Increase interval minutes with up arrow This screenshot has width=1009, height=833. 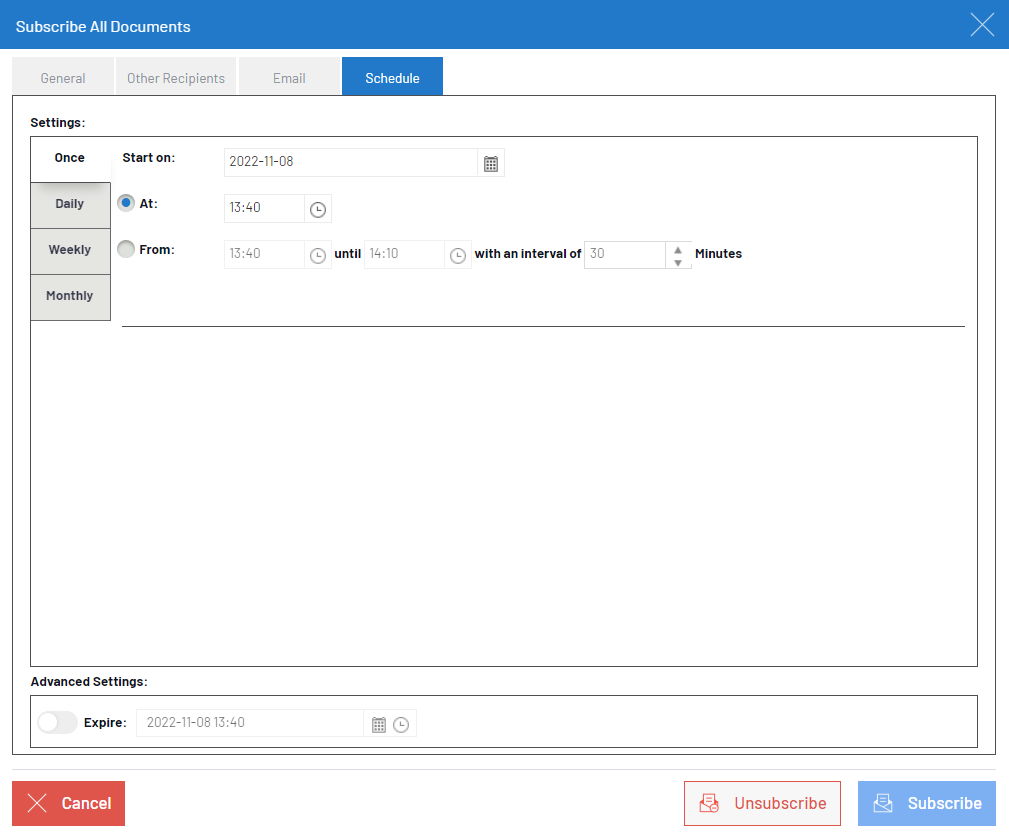pyautogui.click(x=678, y=249)
